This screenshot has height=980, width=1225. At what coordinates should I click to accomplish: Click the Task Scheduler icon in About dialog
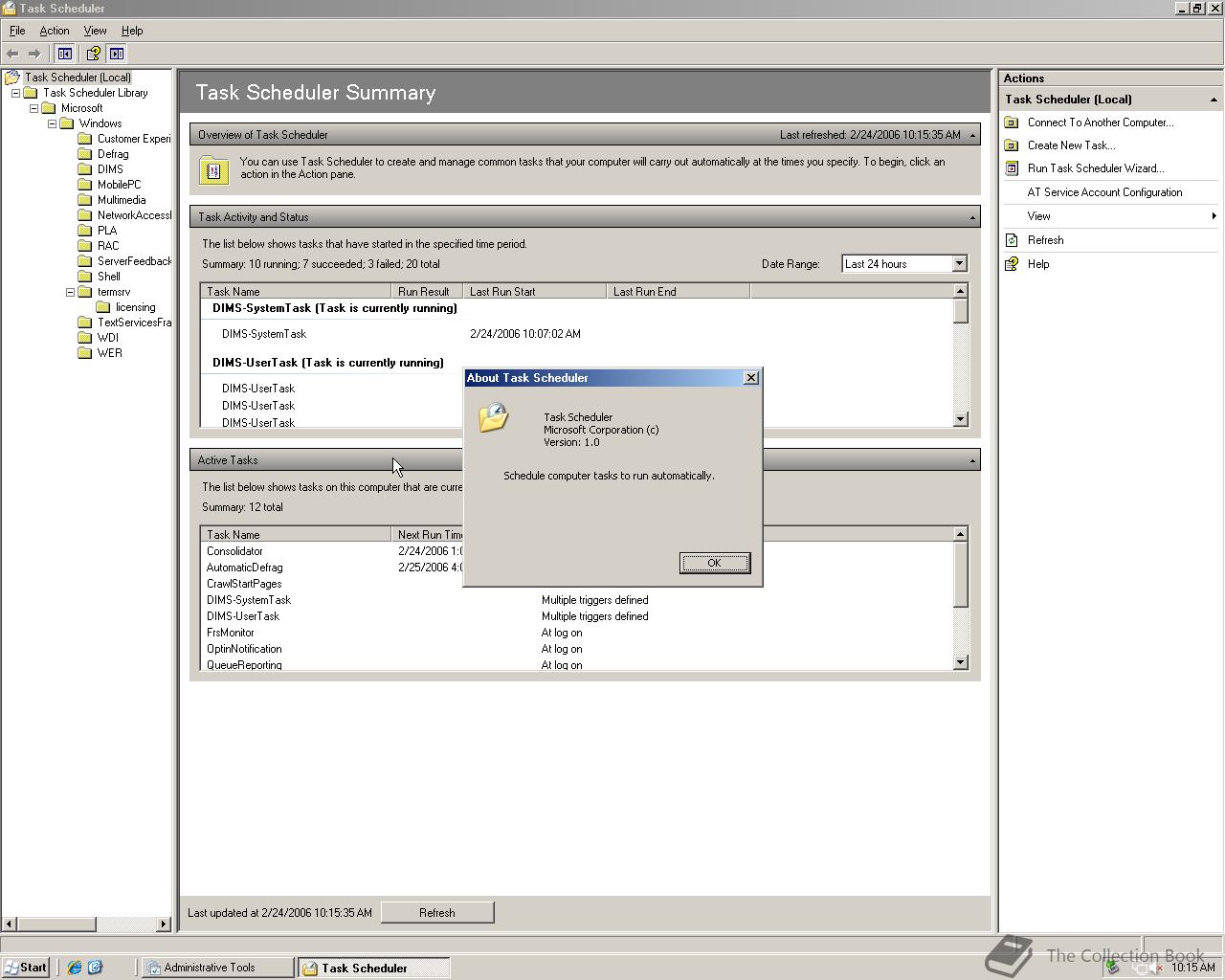494,417
